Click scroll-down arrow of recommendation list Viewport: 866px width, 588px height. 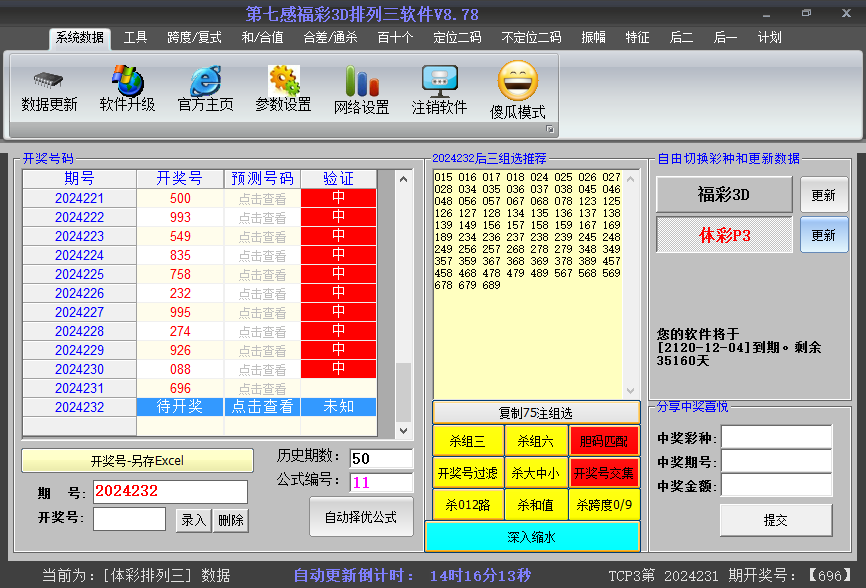pos(631,391)
